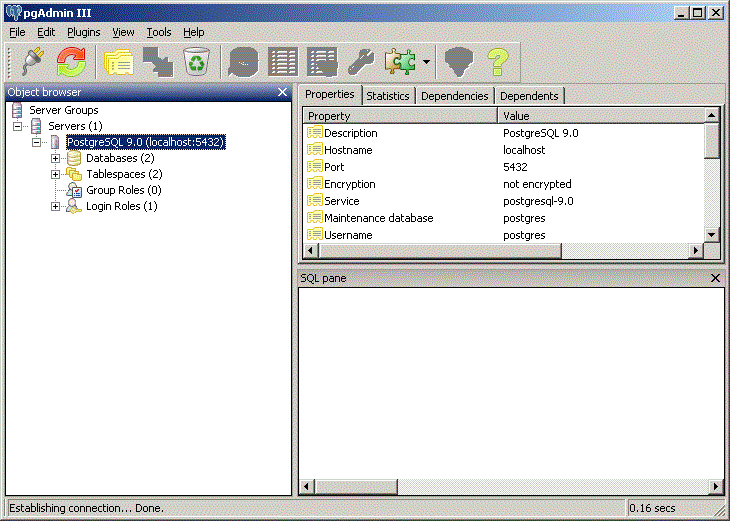Open the object Properties toolbar icon
730x521 pixels.
[119, 62]
